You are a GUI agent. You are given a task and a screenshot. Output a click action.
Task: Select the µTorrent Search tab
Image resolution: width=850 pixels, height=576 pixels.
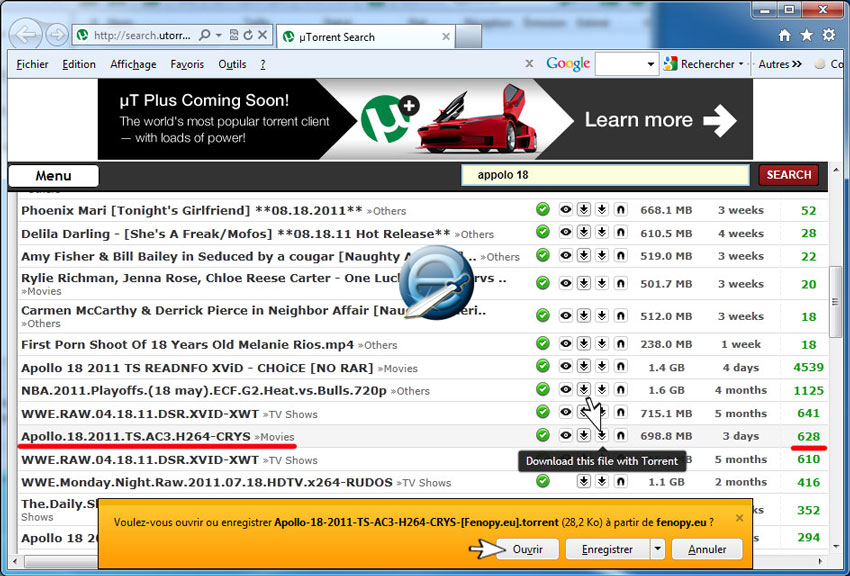click(x=366, y=37)
